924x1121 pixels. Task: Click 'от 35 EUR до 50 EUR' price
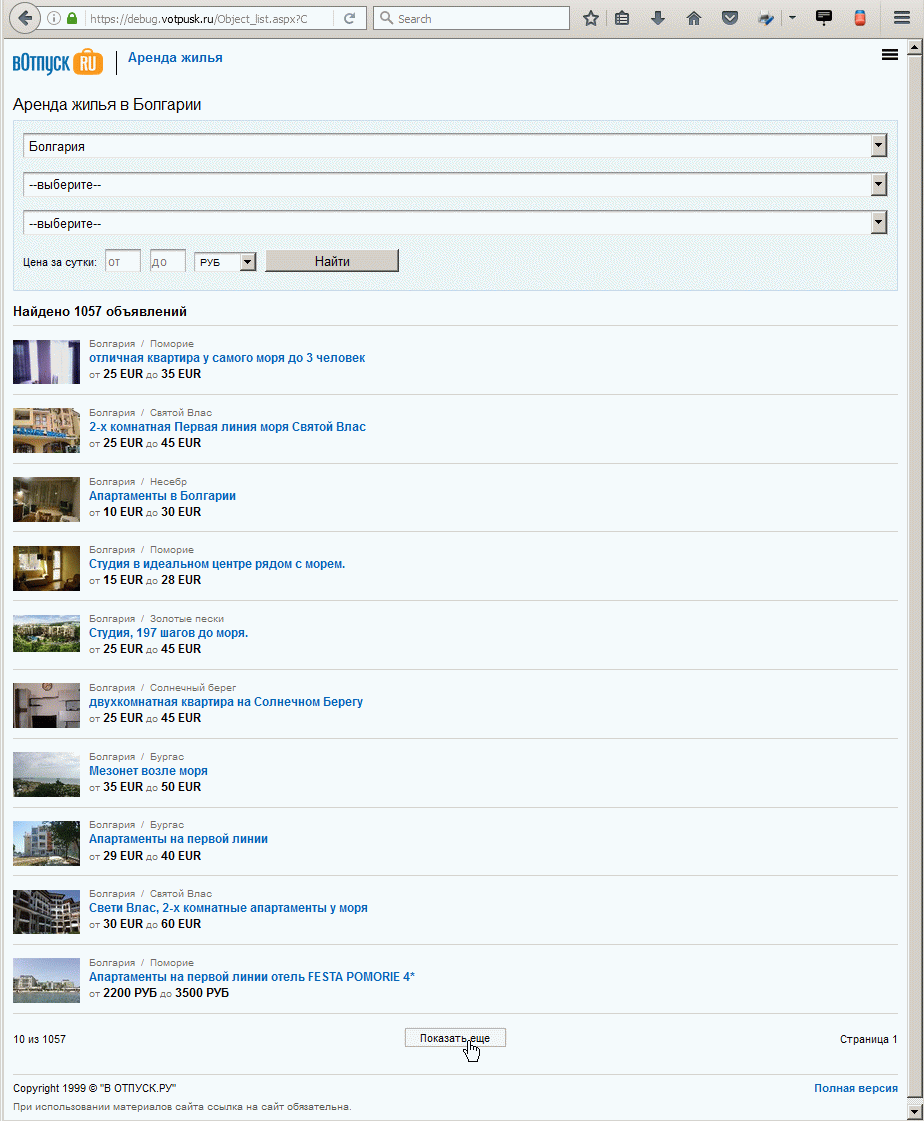(145, 787)
